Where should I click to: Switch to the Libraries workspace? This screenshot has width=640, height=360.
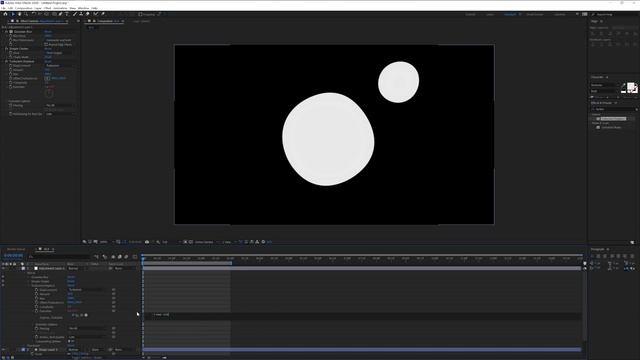(x=560, y=14)
